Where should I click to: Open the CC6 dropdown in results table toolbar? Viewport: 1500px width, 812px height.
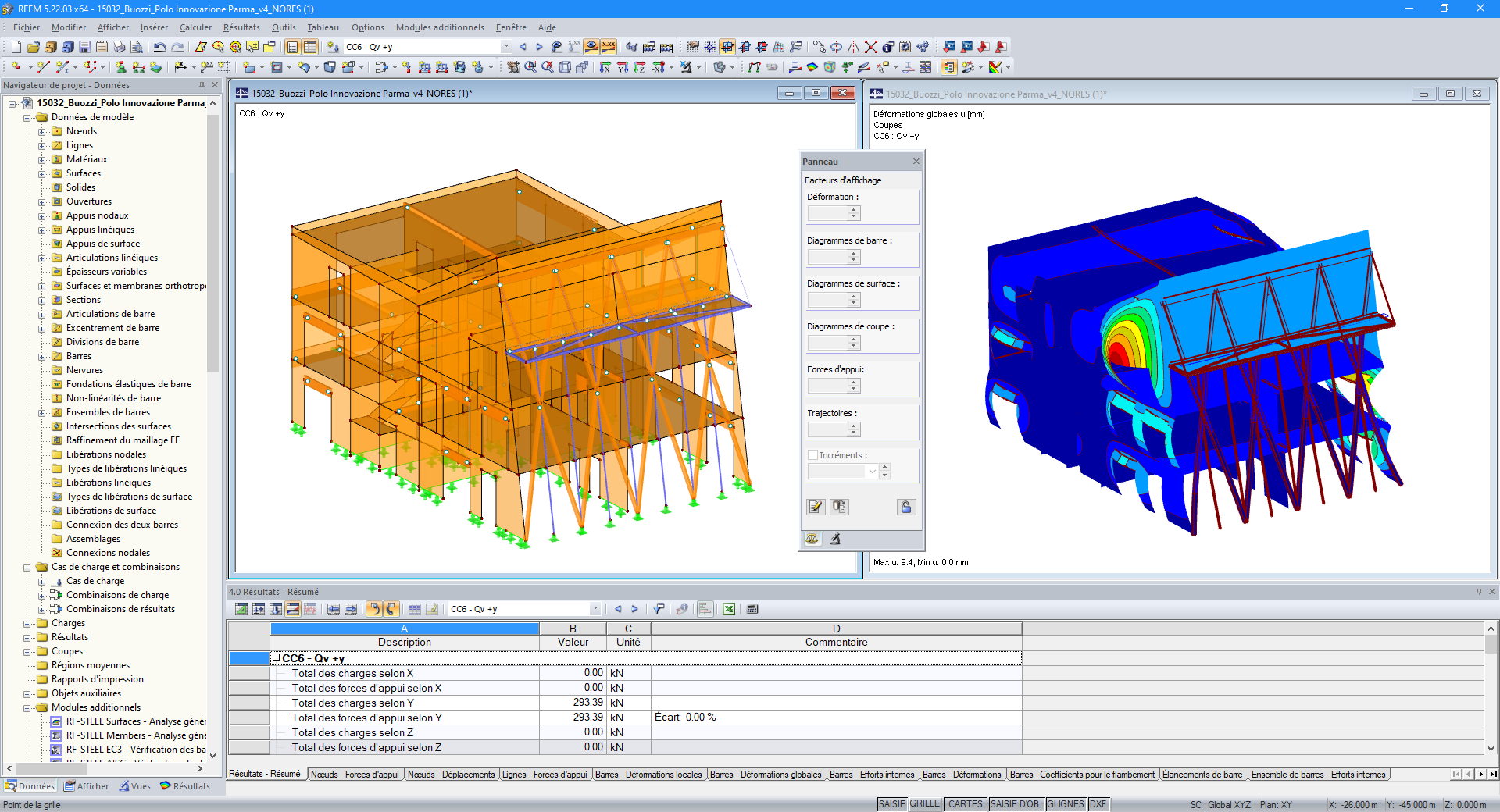595,609
